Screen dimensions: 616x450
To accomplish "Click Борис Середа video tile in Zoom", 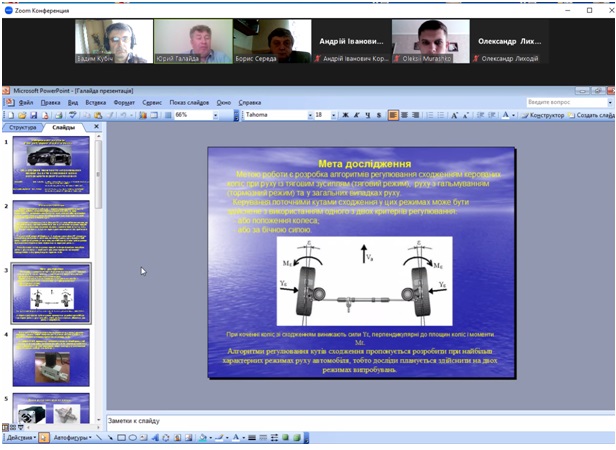I will click(x=265, y=41).
